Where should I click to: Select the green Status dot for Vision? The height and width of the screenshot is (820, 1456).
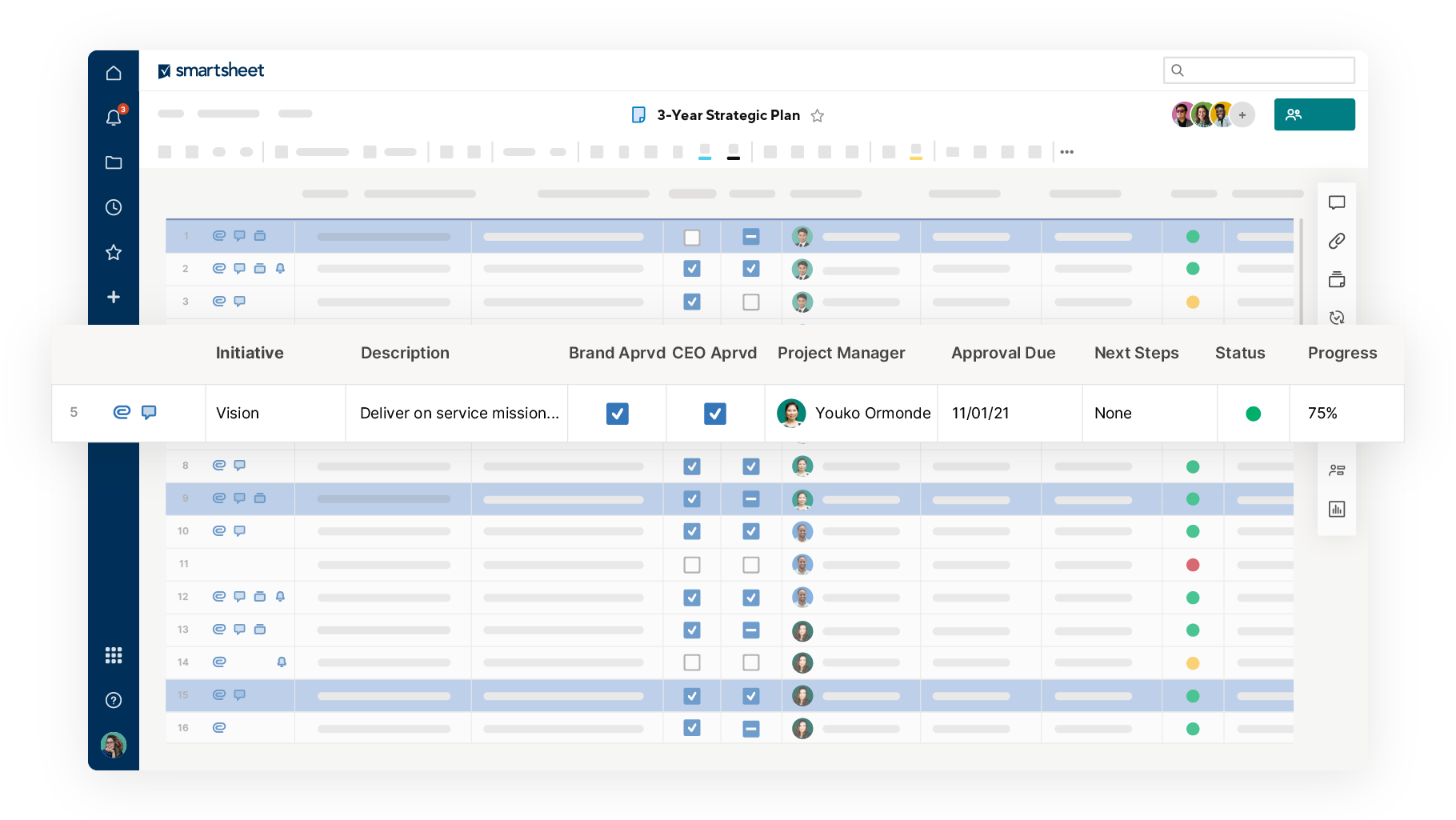(1253, 414)
